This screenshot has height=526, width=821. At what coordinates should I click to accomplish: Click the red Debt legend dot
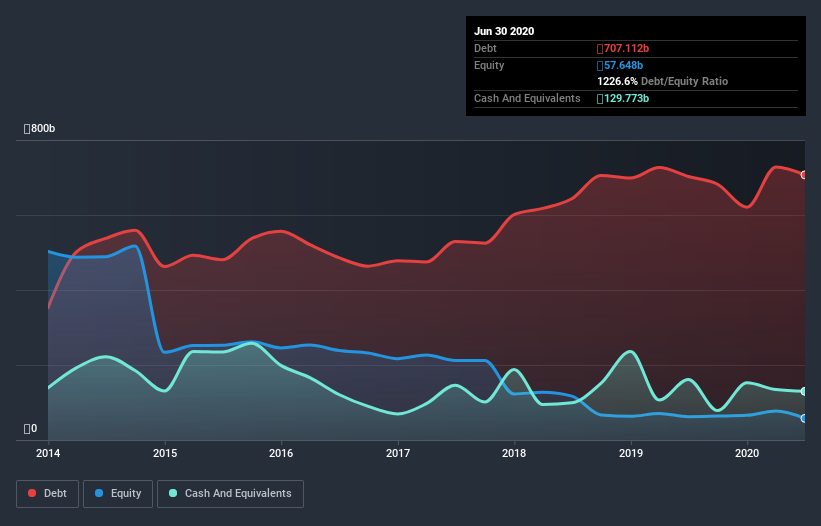pos(32,493)
